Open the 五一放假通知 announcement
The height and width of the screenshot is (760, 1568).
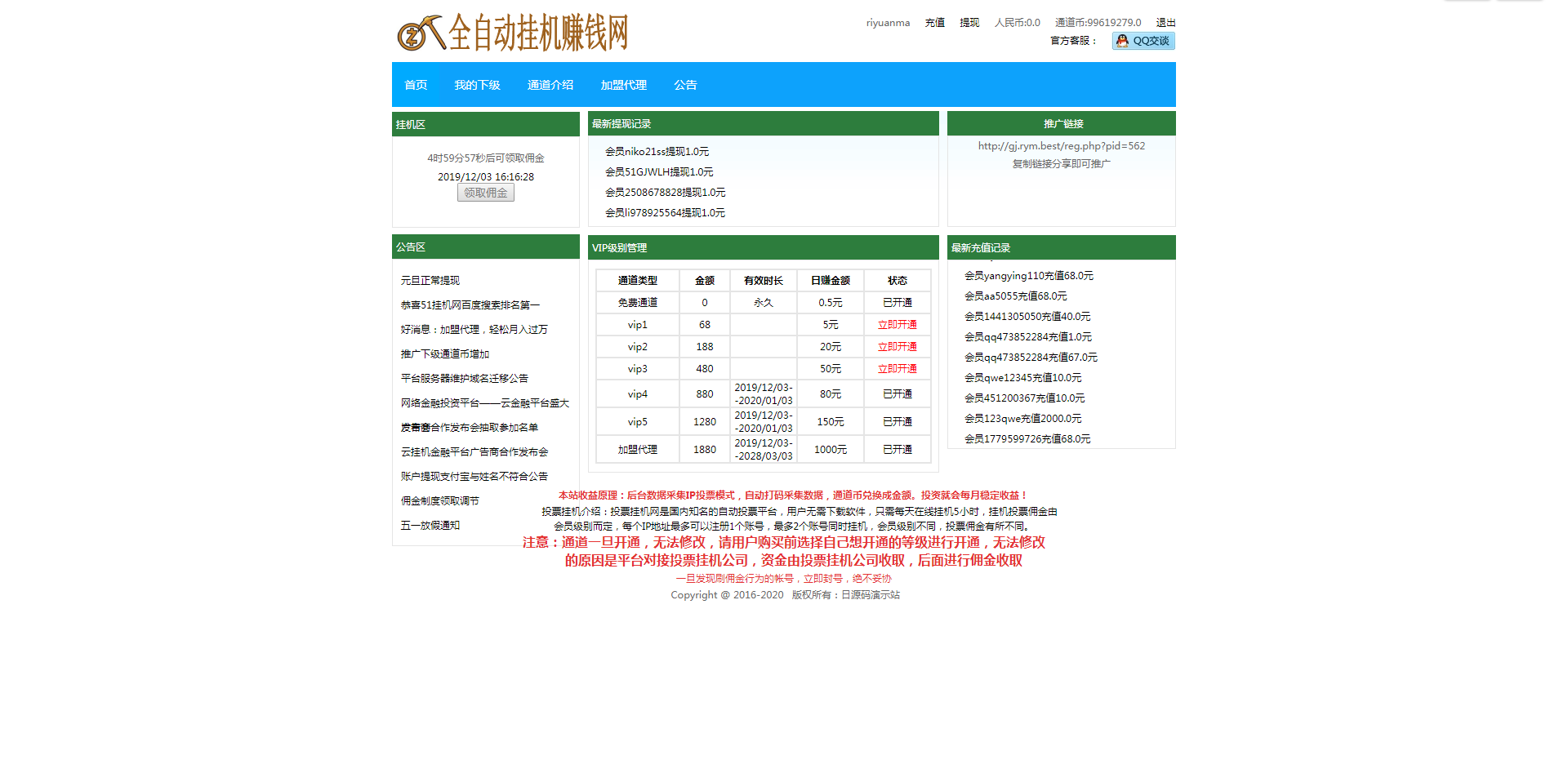430,525
